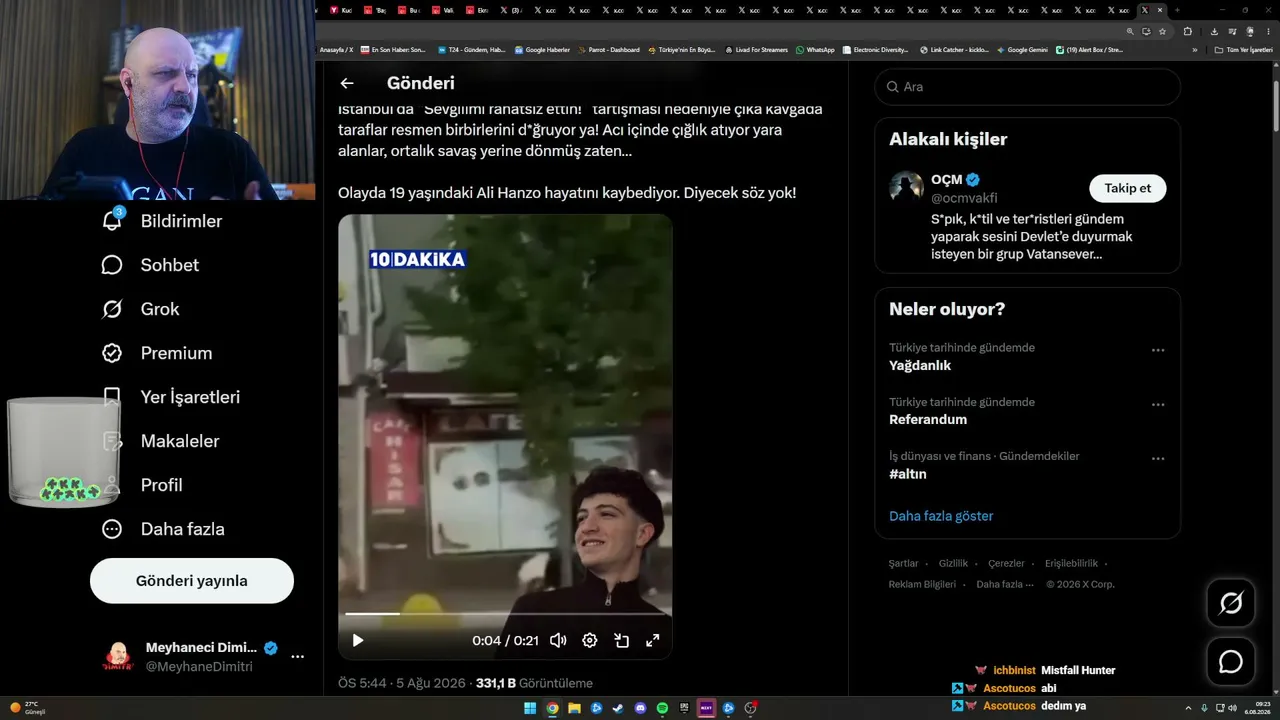
Task: Open more options for Referandum trend
Action: pyautogui.click(x=1158, y=405)
